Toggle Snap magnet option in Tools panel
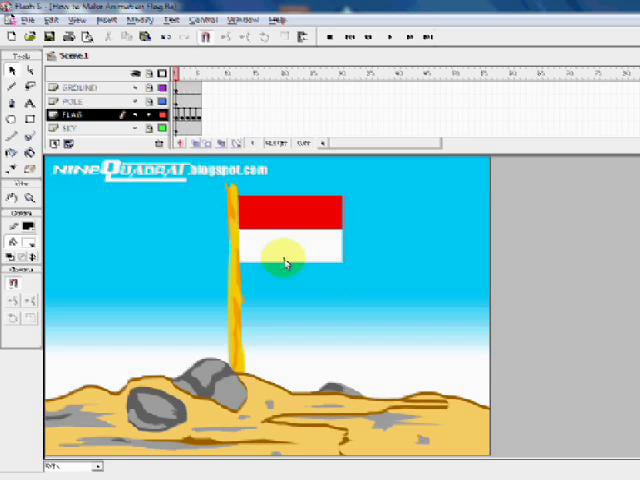Screen dimensions: 640x480 click(x=13, y=284)
